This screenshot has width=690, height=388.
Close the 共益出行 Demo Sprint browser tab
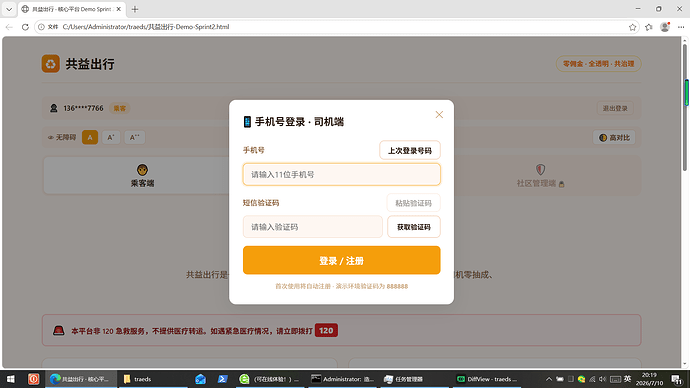(118, 9)
